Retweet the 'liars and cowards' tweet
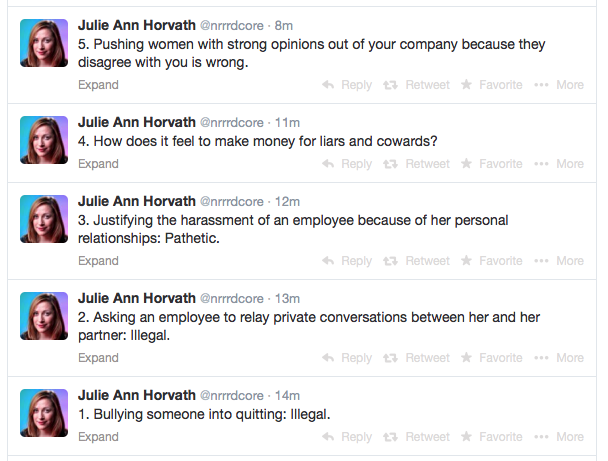This screenshot has width=608, height=461. [x=416, y=164]
